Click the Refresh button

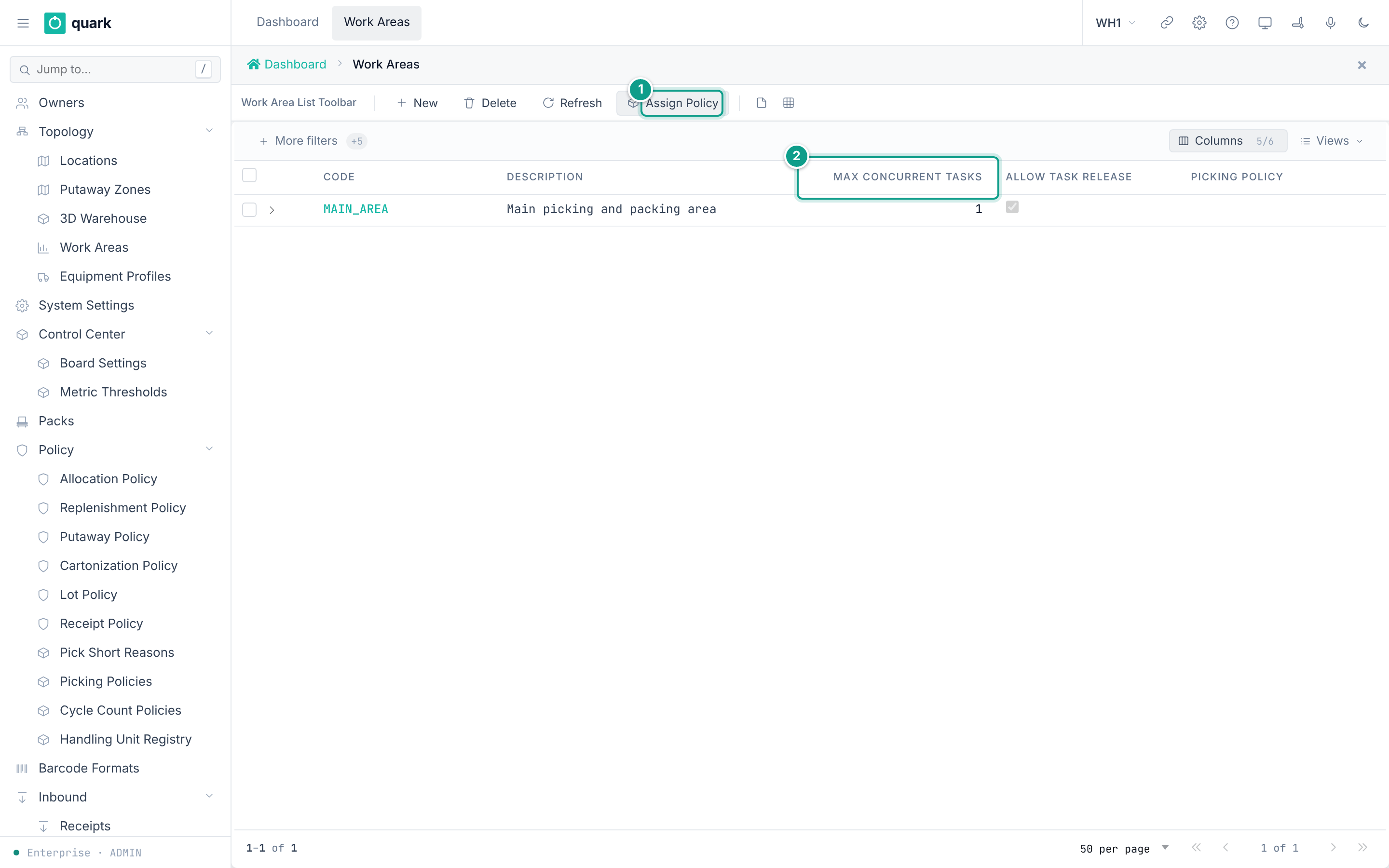coord(572,103)
